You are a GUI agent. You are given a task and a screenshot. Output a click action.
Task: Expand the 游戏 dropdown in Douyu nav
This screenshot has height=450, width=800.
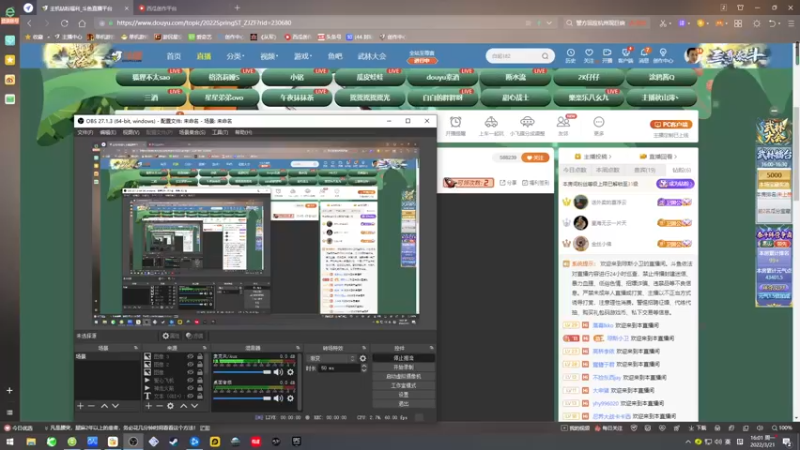[x=303, y=56]
